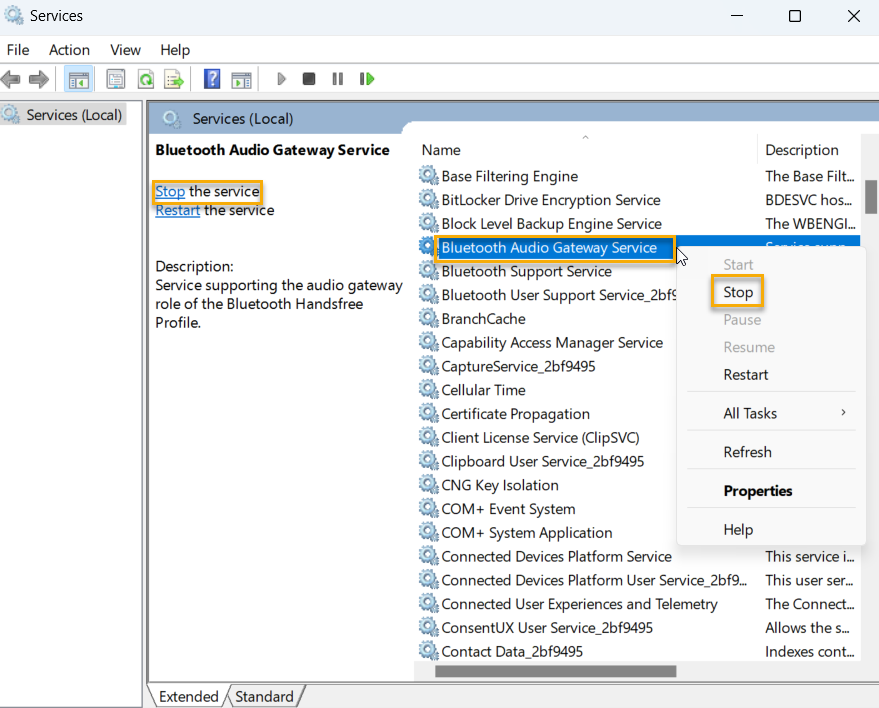Open the Action menu
879x708 pixels.
69,49
